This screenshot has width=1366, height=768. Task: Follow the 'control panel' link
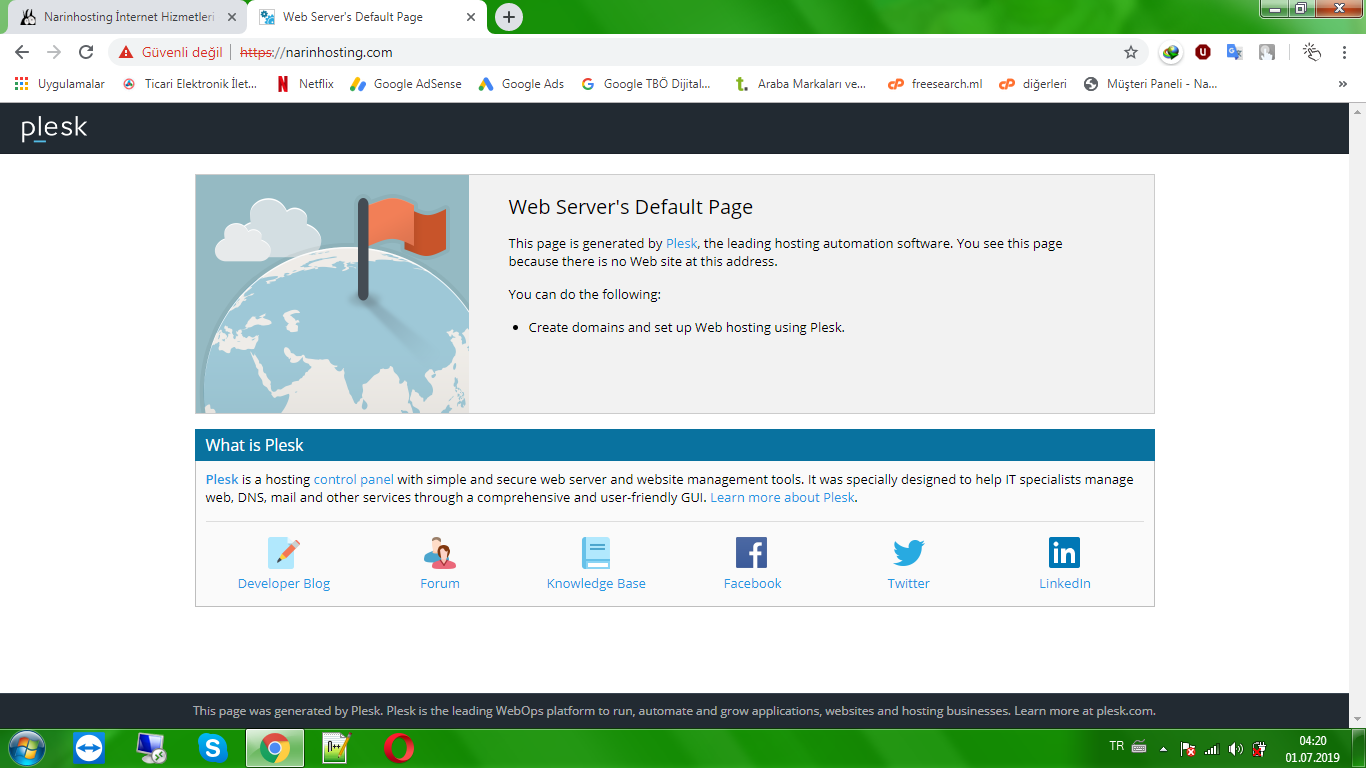tap(354, 479)
